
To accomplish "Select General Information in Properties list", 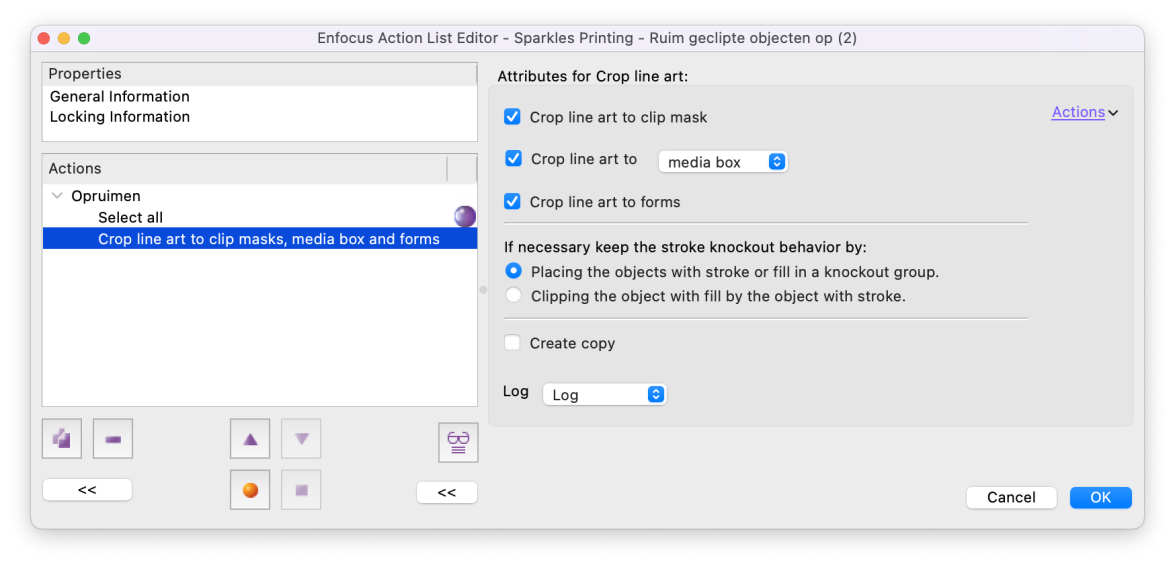I will [120, 97].
